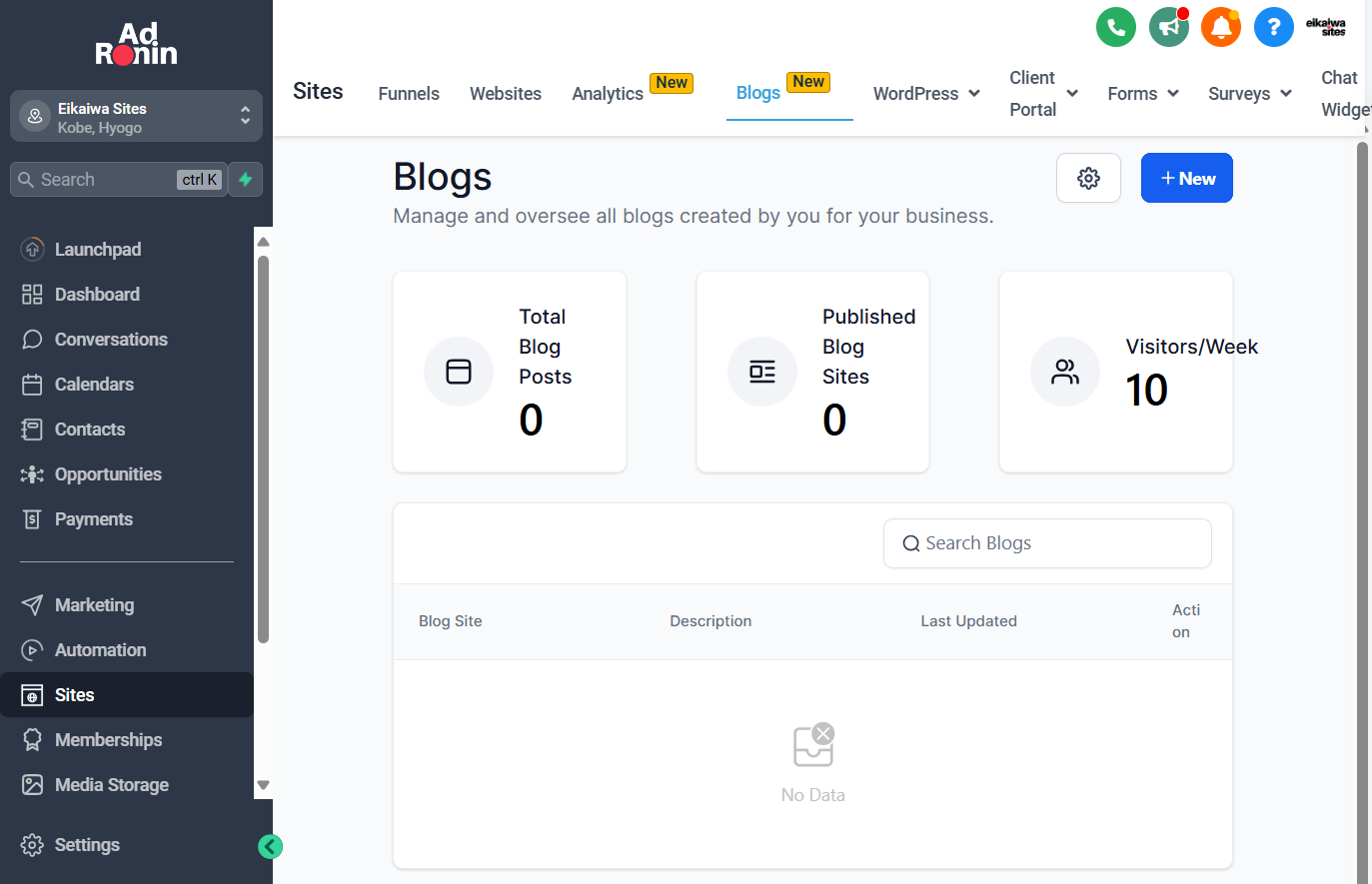Open the orange notifications bell
The image size is (1372, 884).
pyautogui.click(x=1221, y=27)
